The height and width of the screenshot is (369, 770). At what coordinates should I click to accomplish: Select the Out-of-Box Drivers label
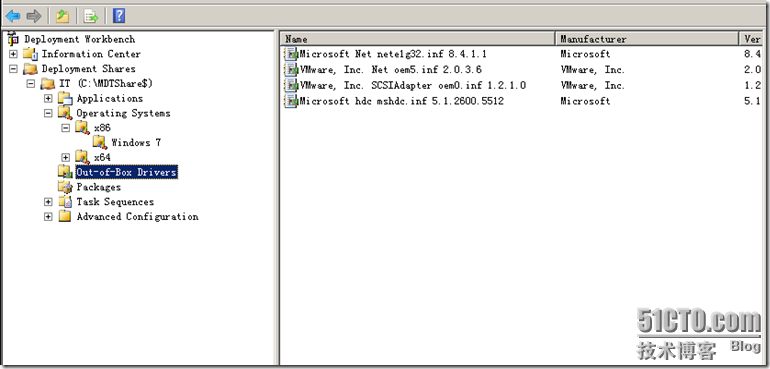tap(126, 172)
